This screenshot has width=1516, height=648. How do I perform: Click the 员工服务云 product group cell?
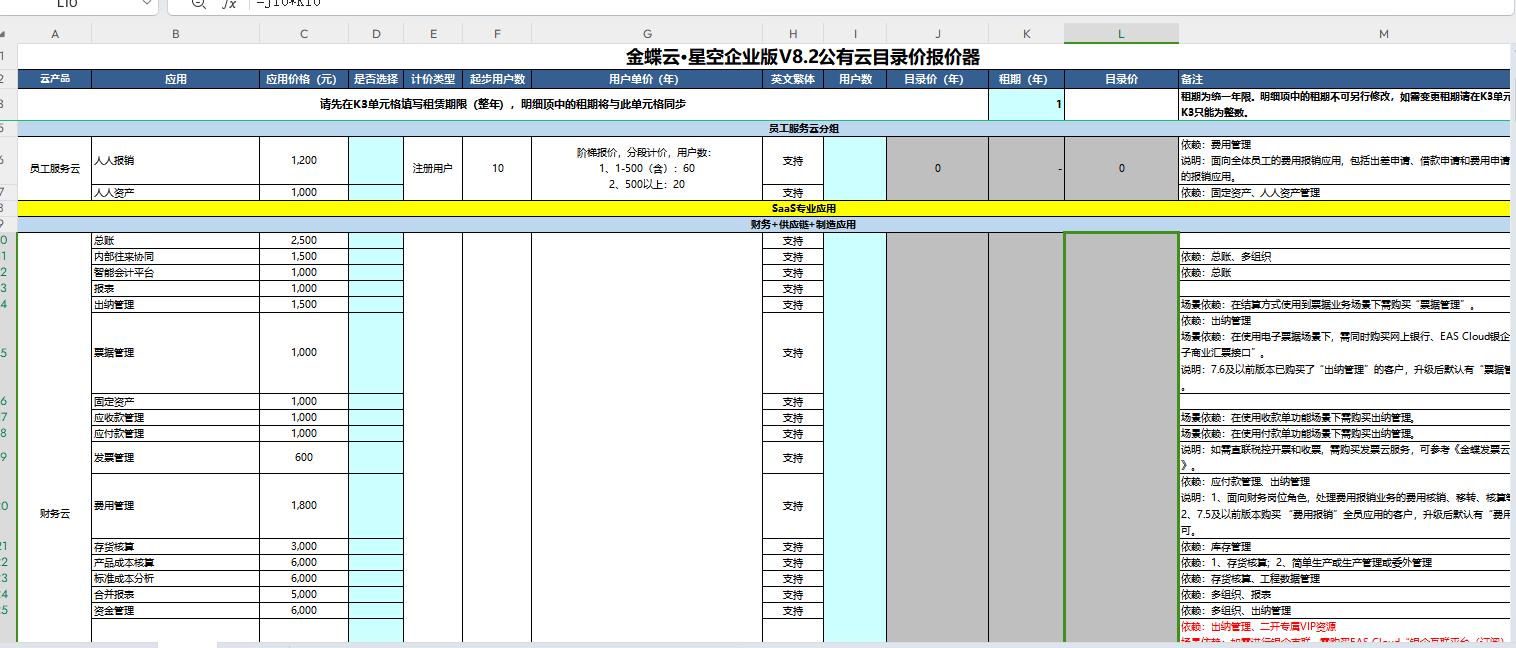[55, 168]
